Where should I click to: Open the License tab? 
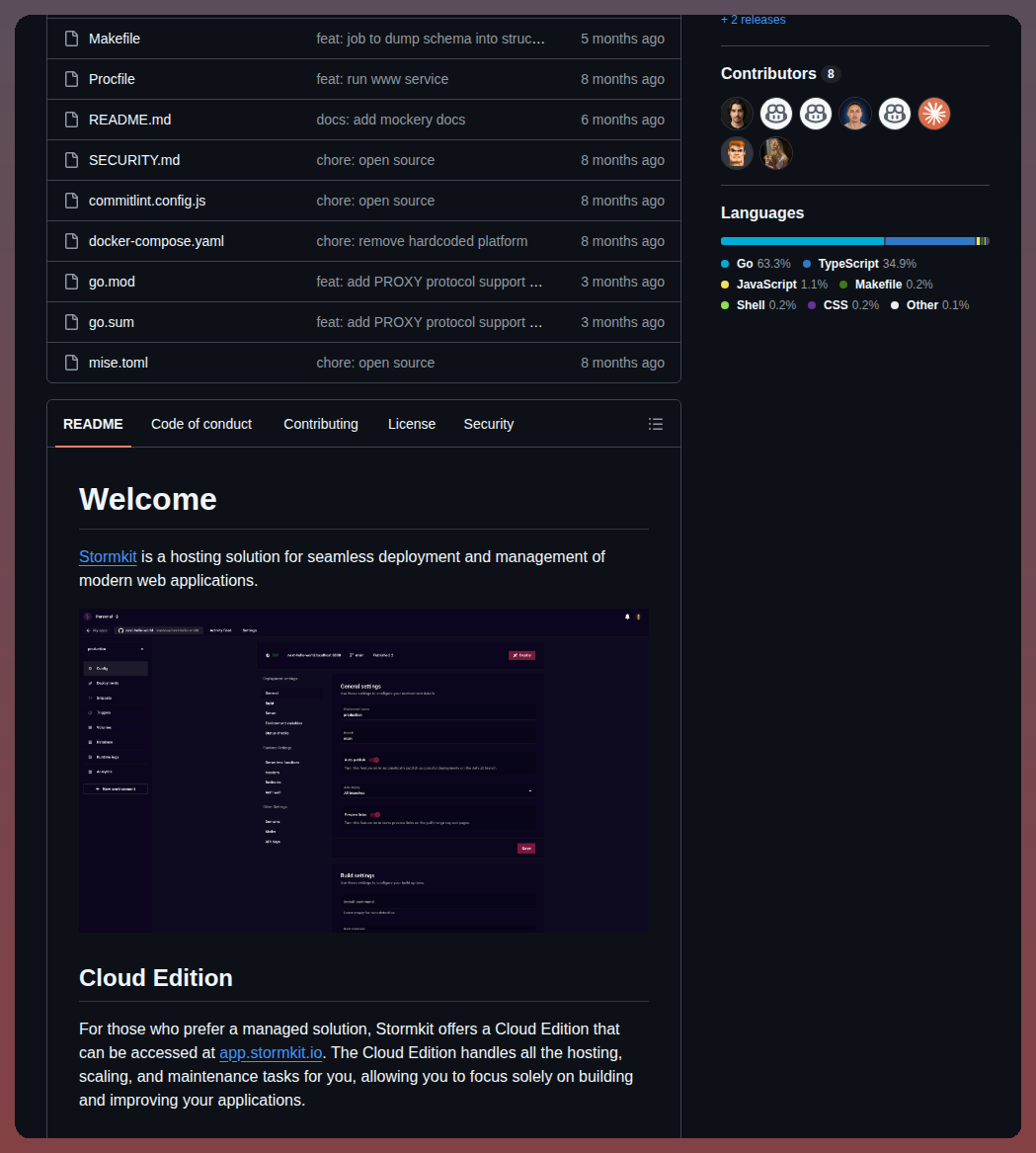(x=412, y=424)
